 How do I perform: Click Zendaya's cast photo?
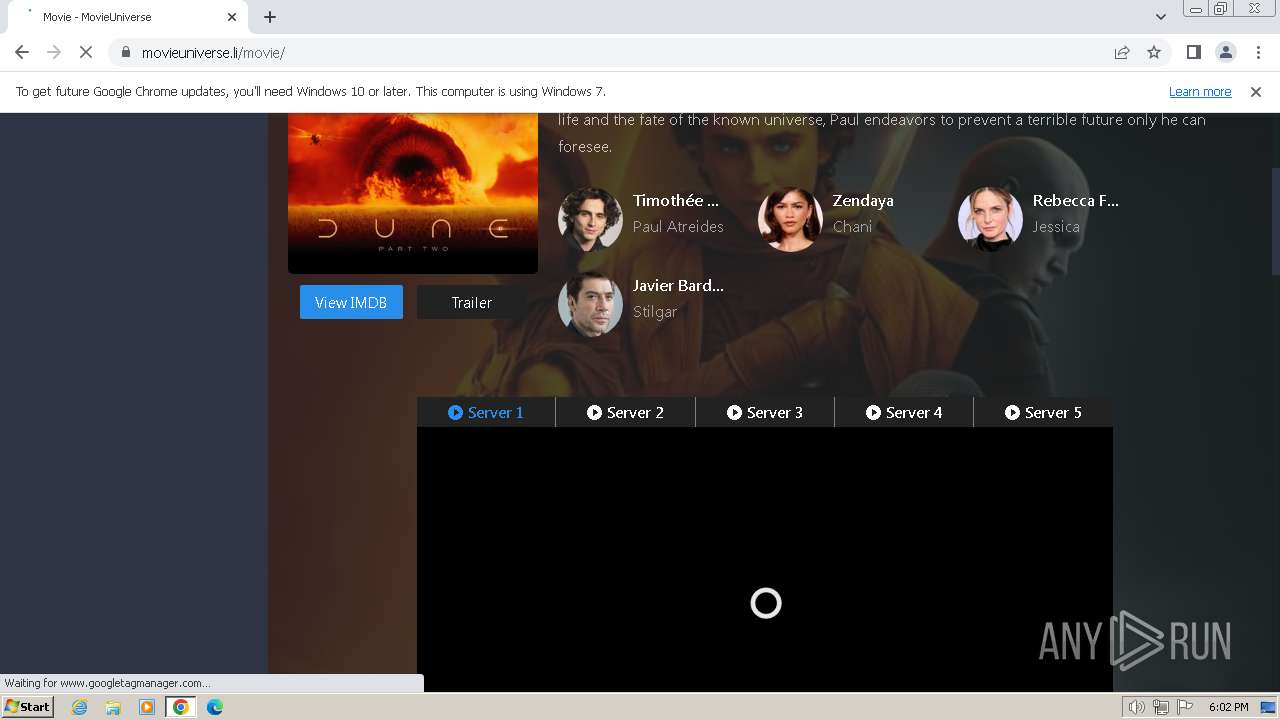790,219
